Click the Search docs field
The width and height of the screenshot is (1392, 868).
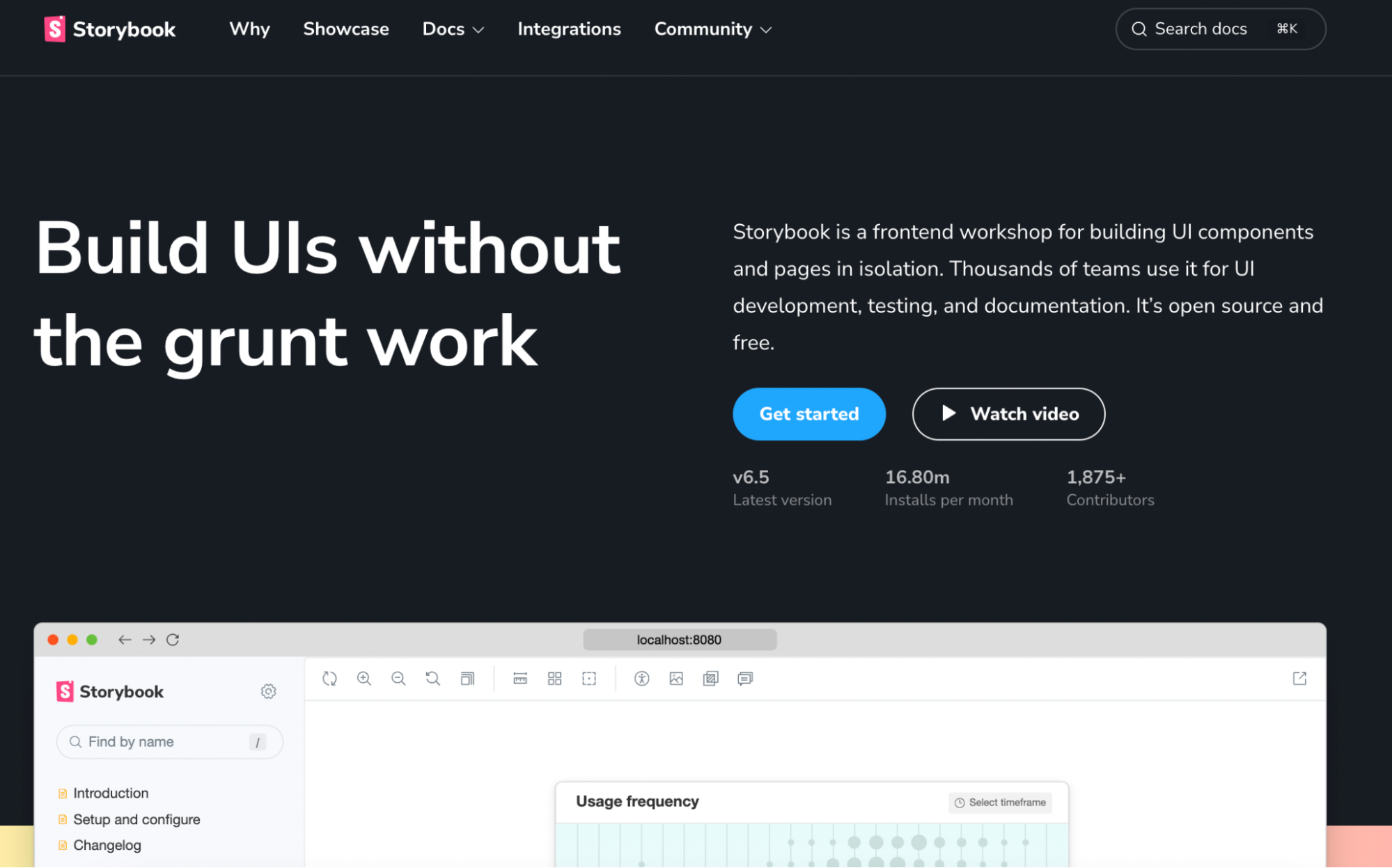(1221, 29)
